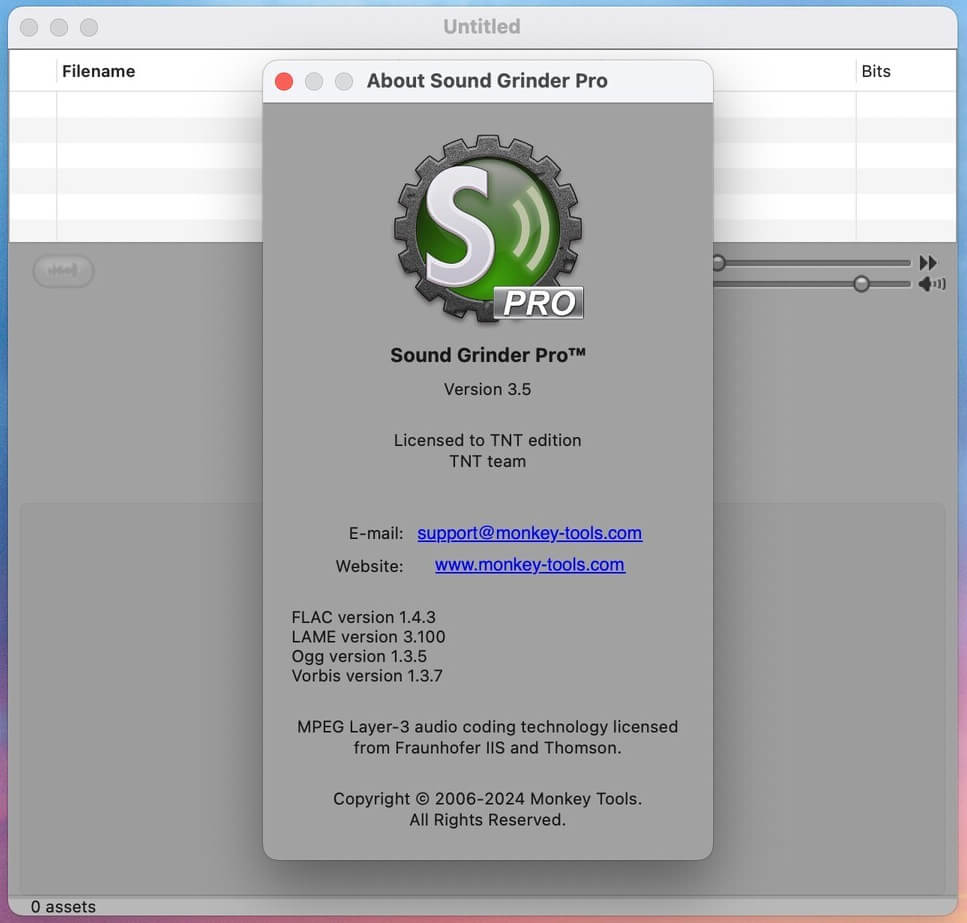Click the Untitled window's close button
Viewport: 967px width, 923px height.
[29, 27]
